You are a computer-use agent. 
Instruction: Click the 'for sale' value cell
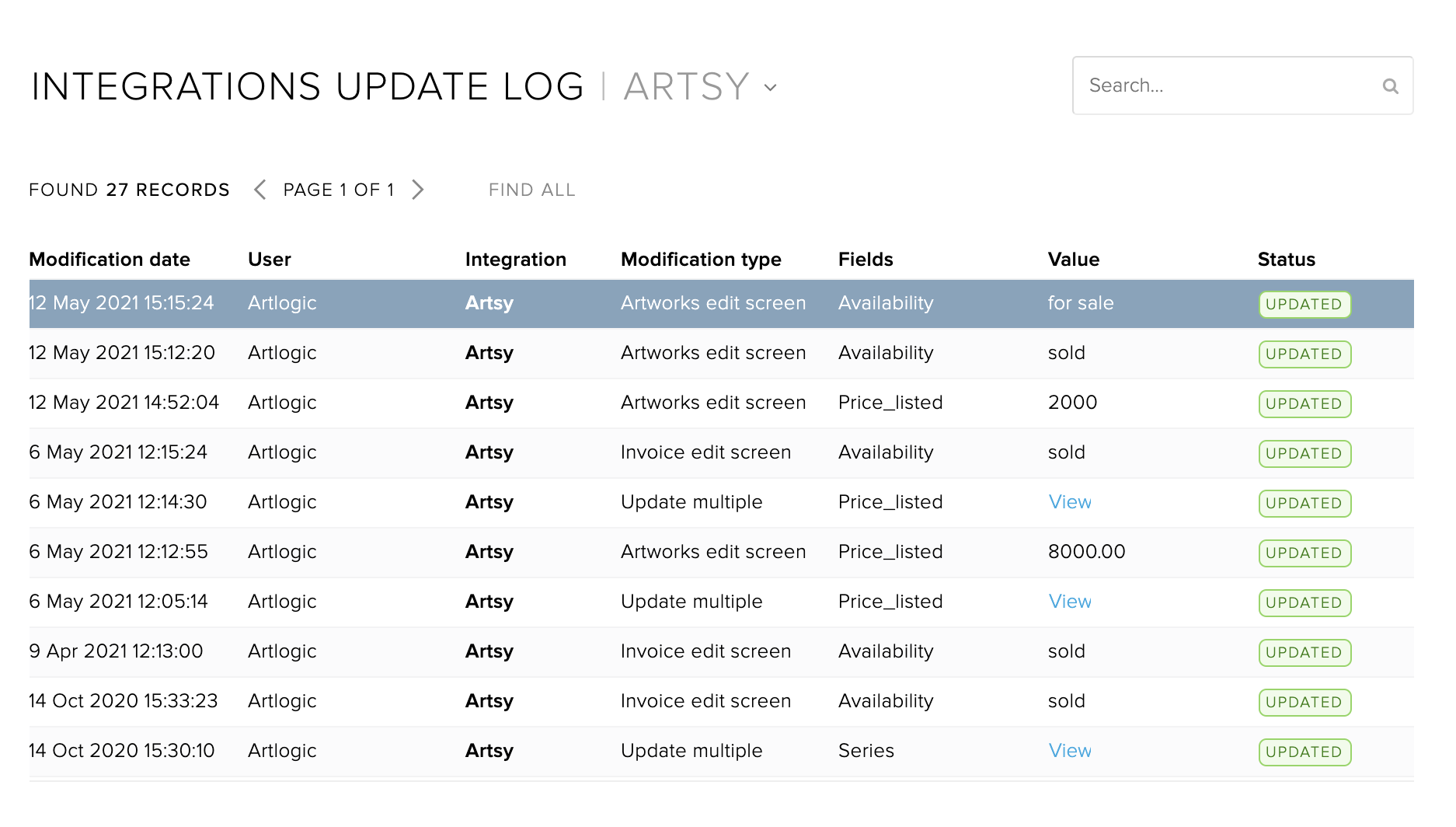[x=1080, y=303]
